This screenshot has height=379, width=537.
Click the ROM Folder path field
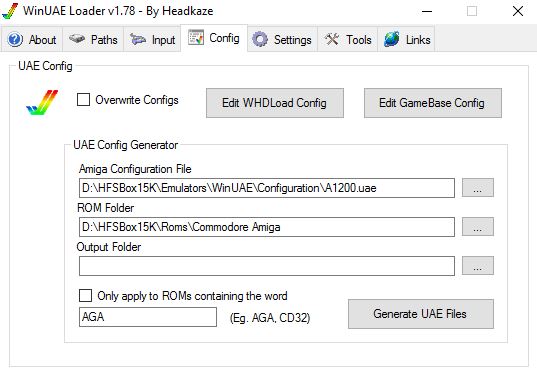click(x=267, y=227)
